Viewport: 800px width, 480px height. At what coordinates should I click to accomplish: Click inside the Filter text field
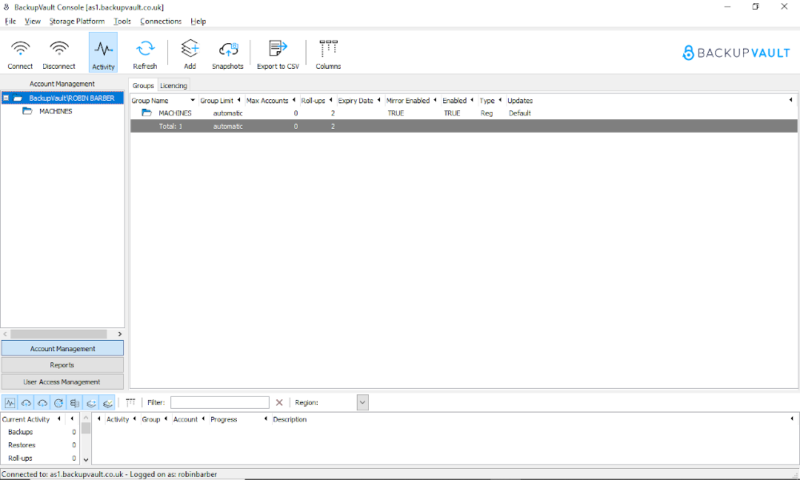219,402
